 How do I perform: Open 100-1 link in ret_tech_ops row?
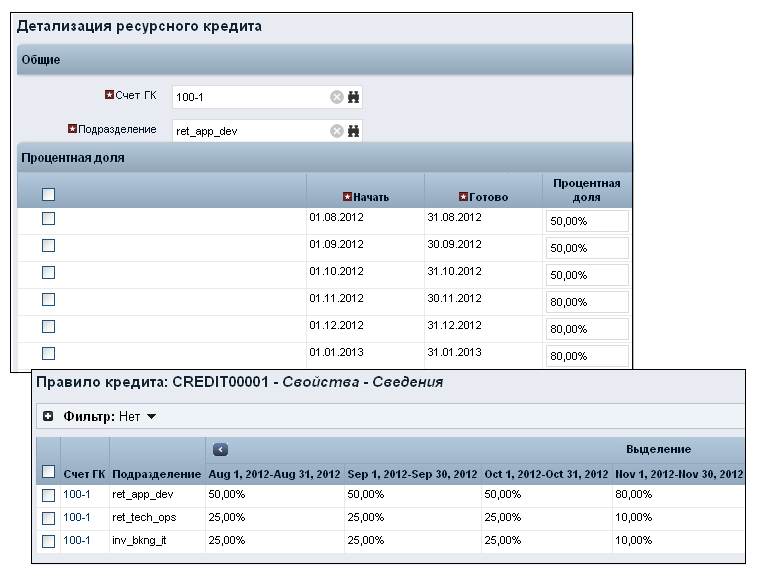tap(76, 517)
